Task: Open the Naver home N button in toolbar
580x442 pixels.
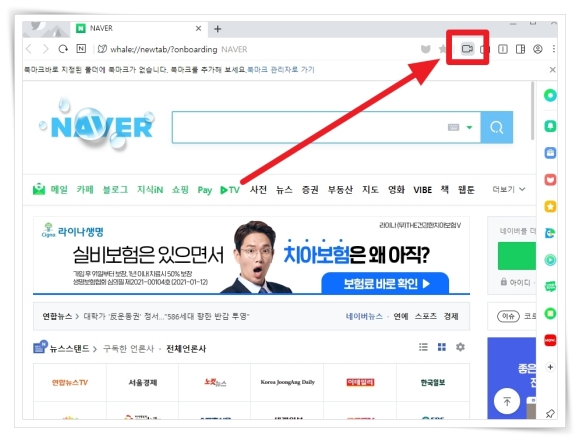Action: coord(81,48)
